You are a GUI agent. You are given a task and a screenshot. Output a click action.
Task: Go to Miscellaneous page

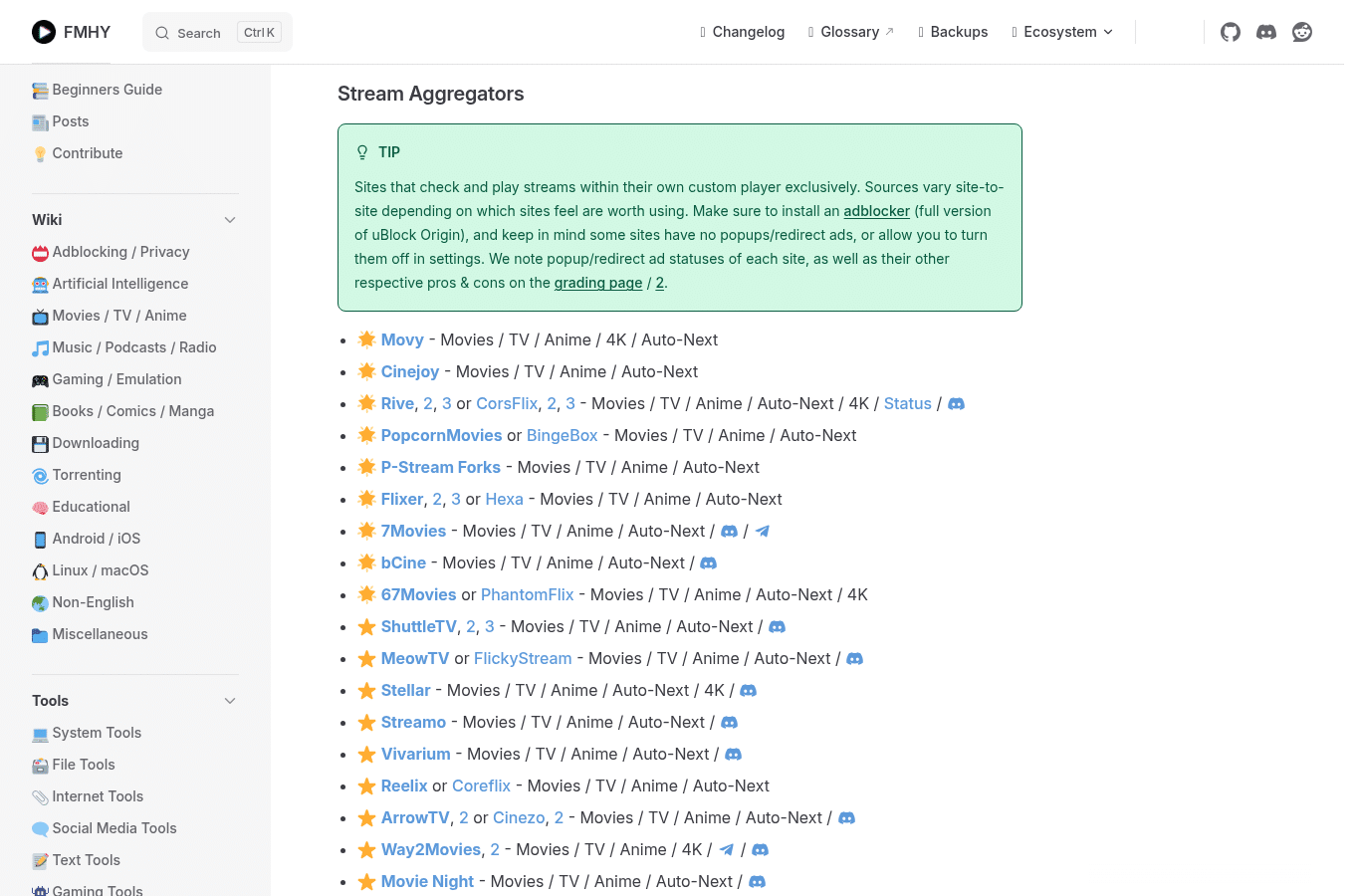pyautogui.click(x=100, y=634)
